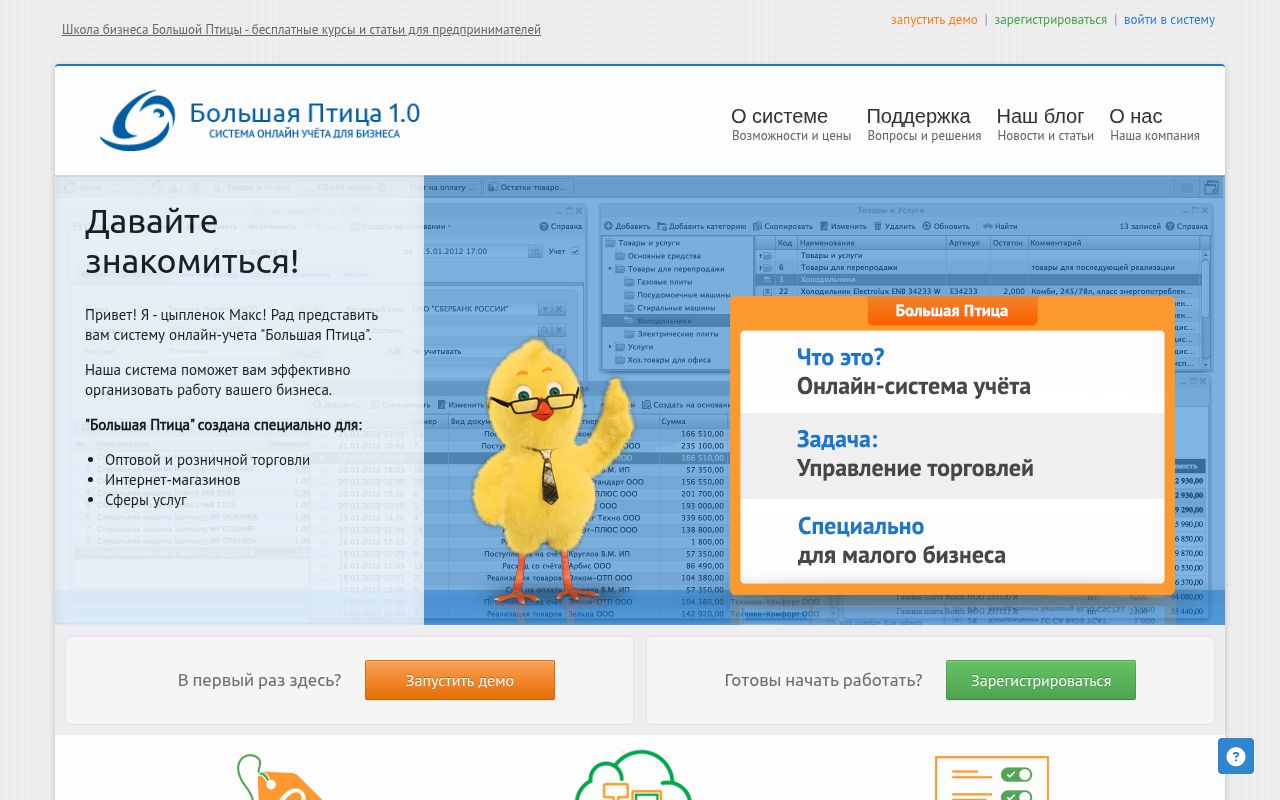Image resolution: width=1280 pixels, height=800 pixels.
Task: Click the orange checklist with toggles icon
Action: (x=991, y=779)
